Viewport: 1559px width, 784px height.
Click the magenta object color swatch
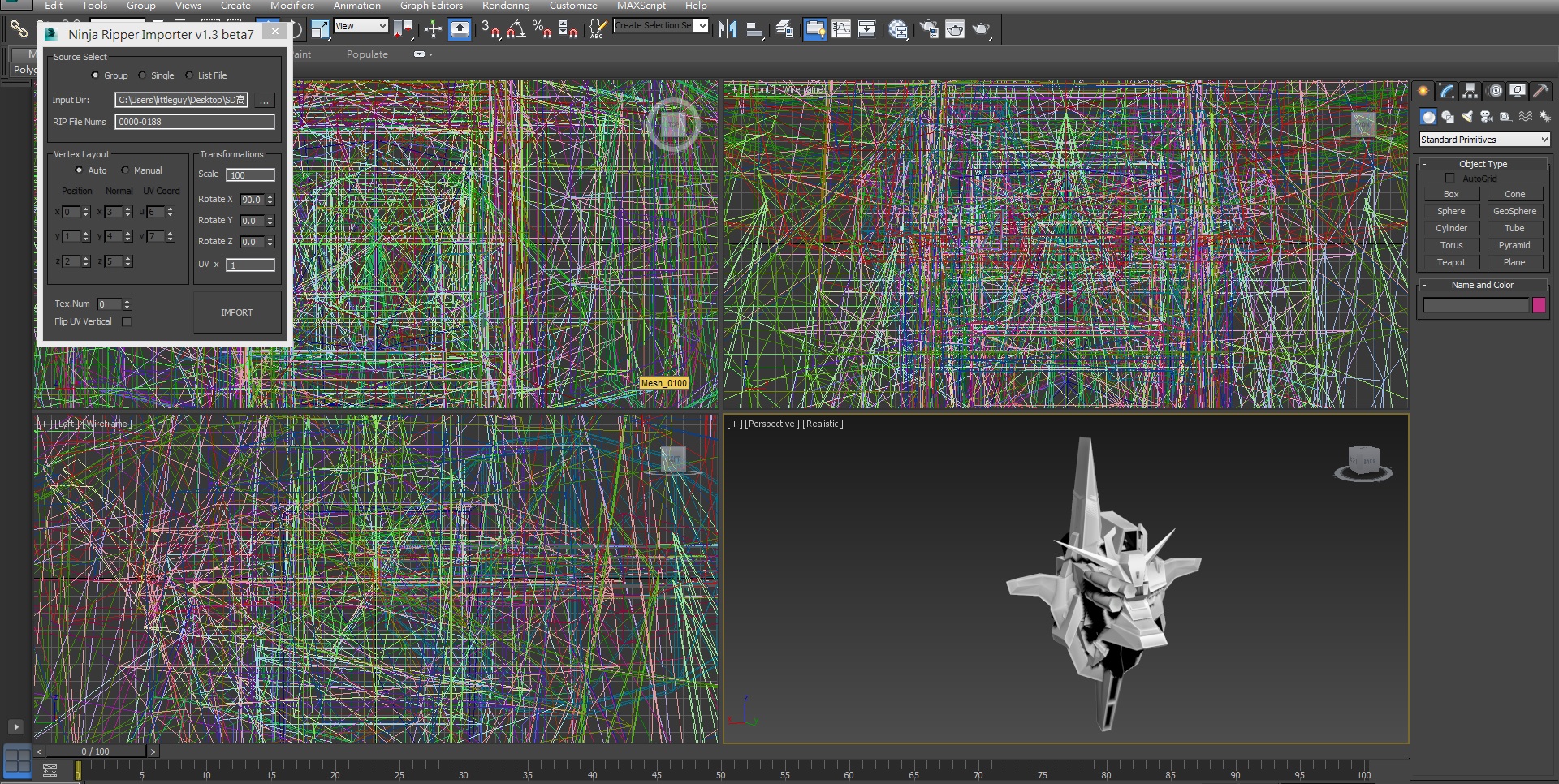pos(1539,306)
